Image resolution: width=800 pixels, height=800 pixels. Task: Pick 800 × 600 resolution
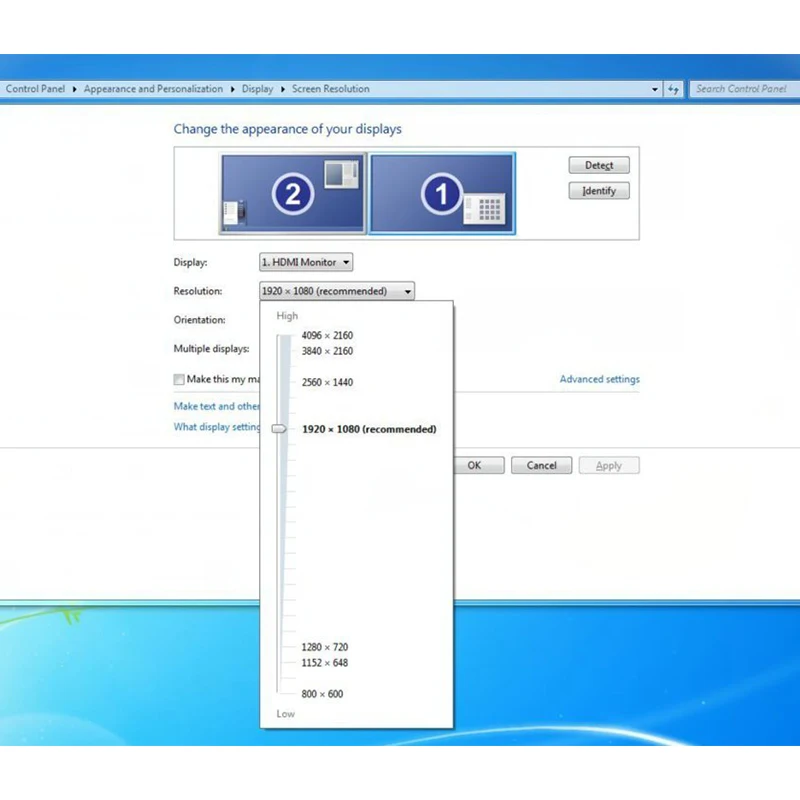pos(322,694)
